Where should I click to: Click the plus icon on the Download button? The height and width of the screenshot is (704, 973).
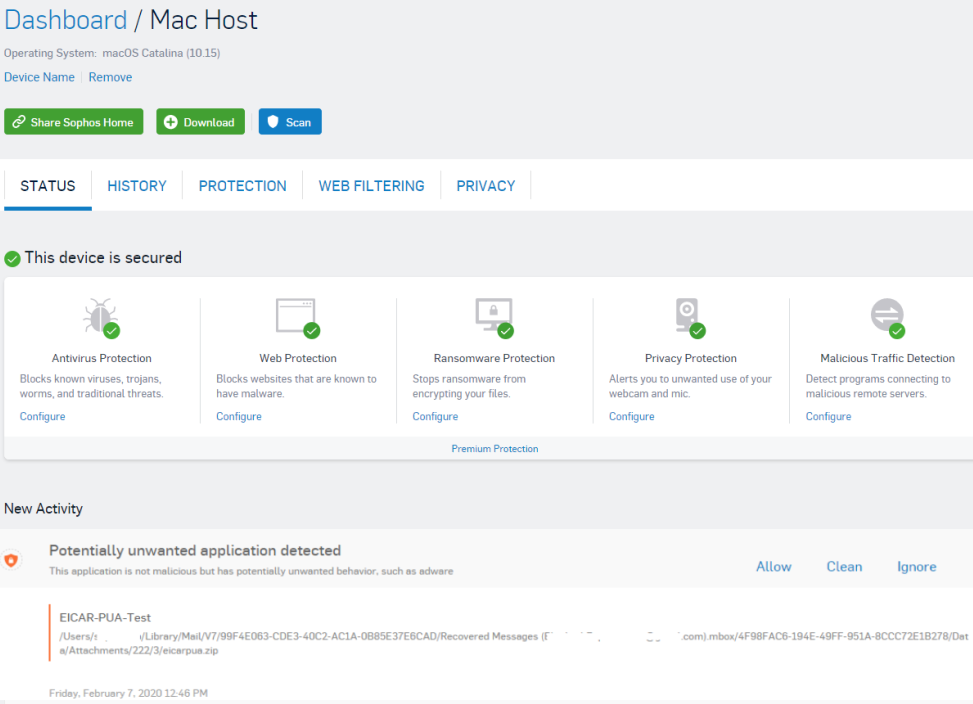[x=171, y=121]
